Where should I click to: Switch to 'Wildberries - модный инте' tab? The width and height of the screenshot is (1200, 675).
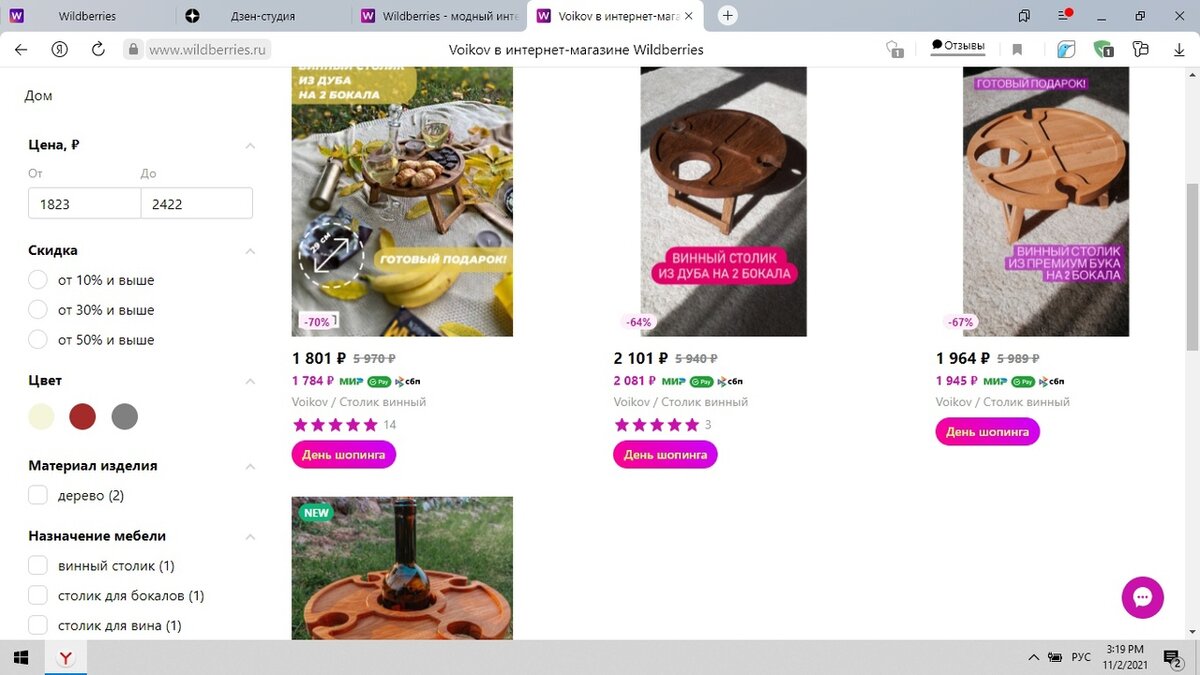pyautogui.click(x=440, y=16)
